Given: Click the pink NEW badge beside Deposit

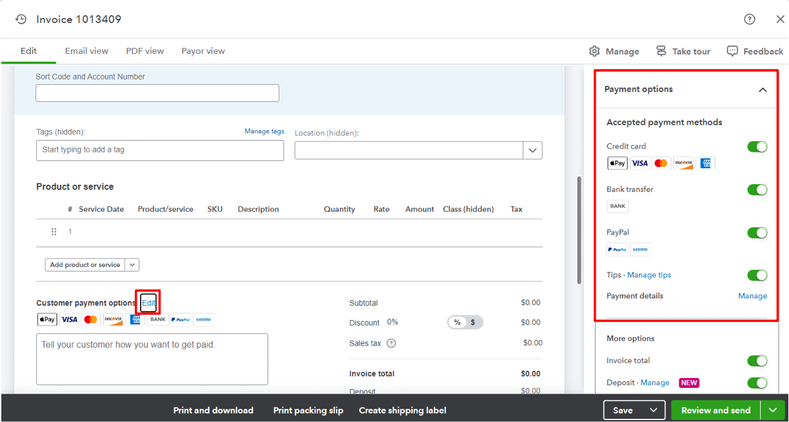Looking at the screenshot, I should pos(689,383).
